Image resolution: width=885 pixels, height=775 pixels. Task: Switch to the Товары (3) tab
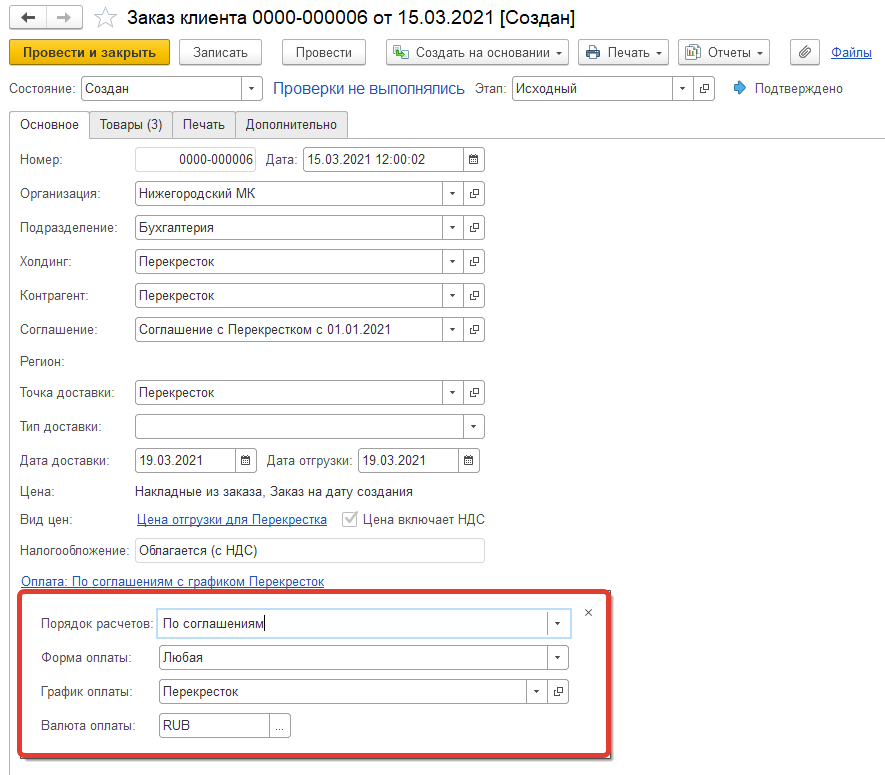[131, 125]
